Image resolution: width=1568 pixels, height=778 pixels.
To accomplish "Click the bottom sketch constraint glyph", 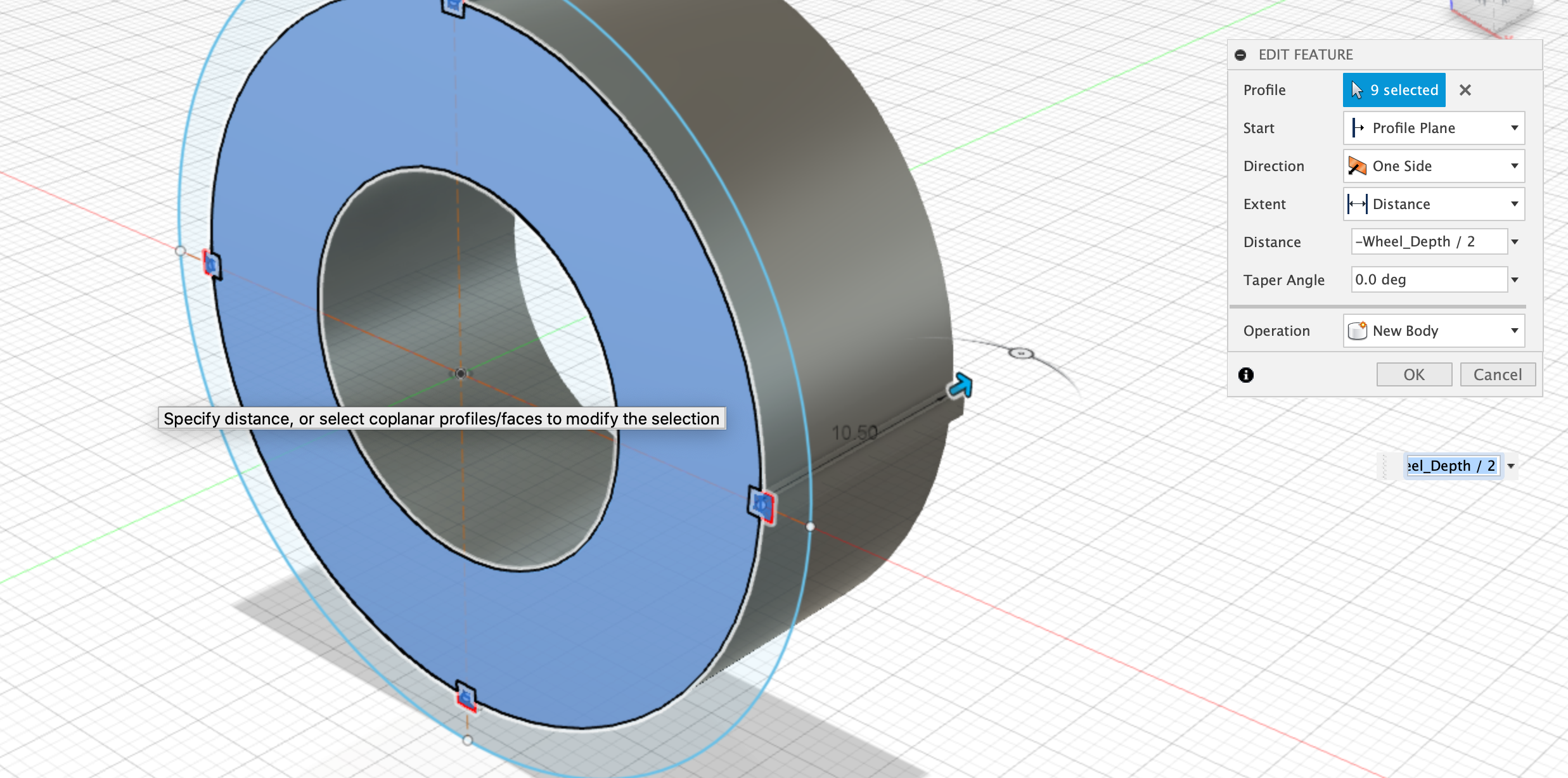I will 466,696.
